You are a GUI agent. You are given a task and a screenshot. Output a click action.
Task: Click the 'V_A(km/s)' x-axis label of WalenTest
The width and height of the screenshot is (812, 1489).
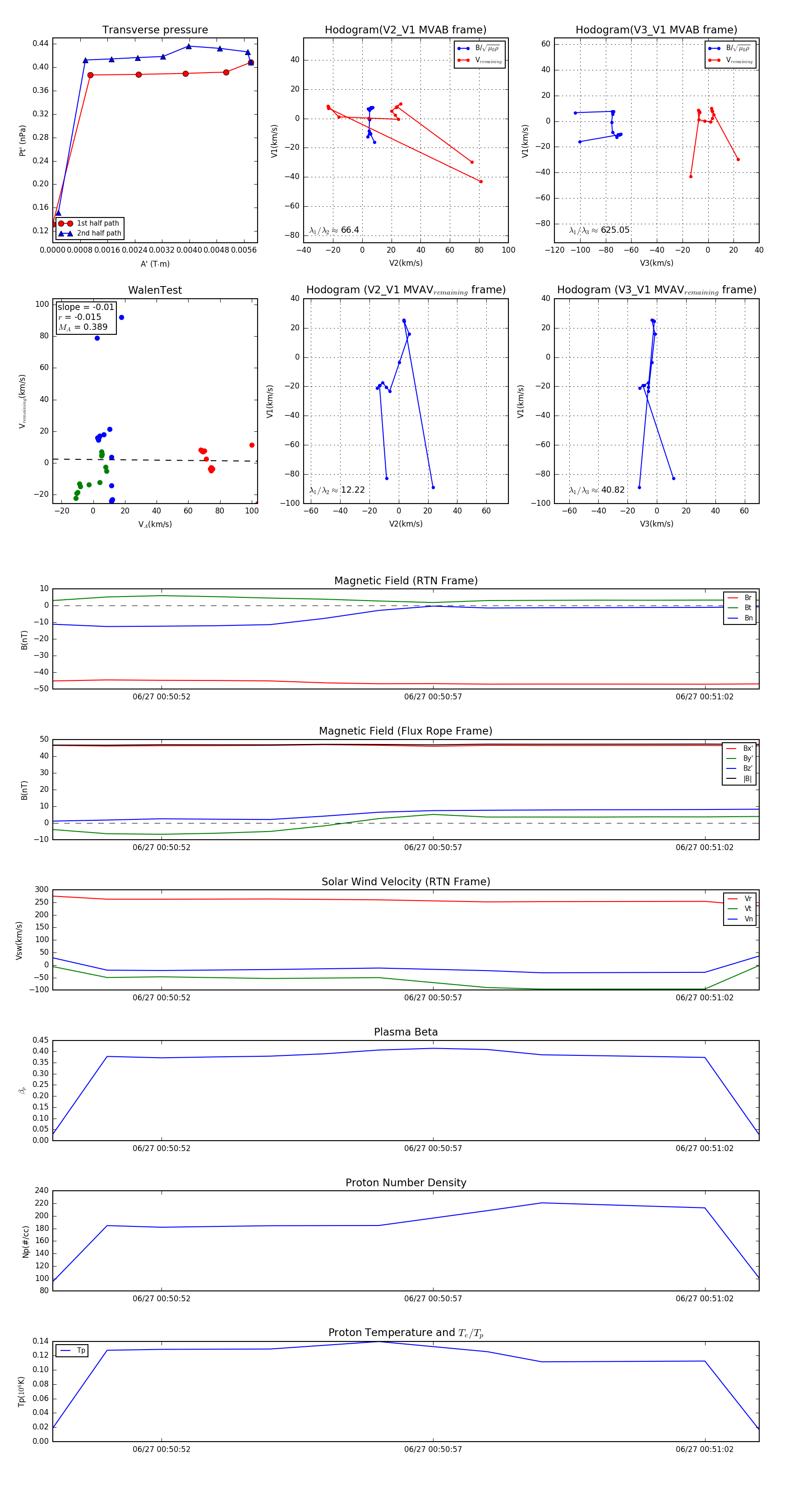[x=155, y=524]
